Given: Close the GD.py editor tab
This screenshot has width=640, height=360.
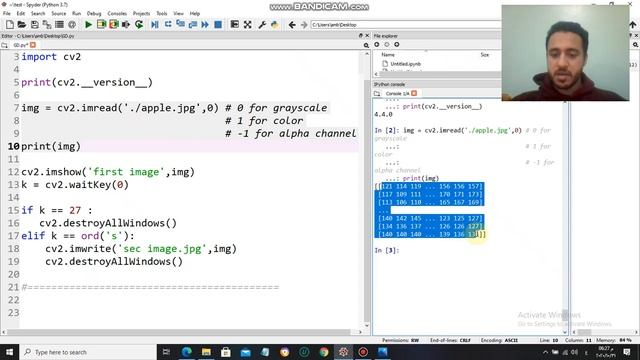Looking at the screenshot, I should tap(33, 45).
